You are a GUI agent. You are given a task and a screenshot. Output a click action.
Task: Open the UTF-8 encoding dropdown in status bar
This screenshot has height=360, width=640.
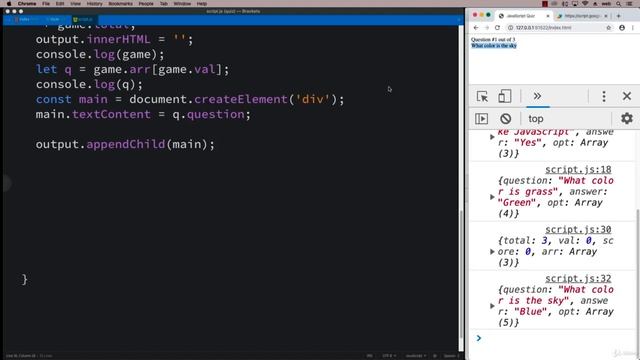point(388,356)
